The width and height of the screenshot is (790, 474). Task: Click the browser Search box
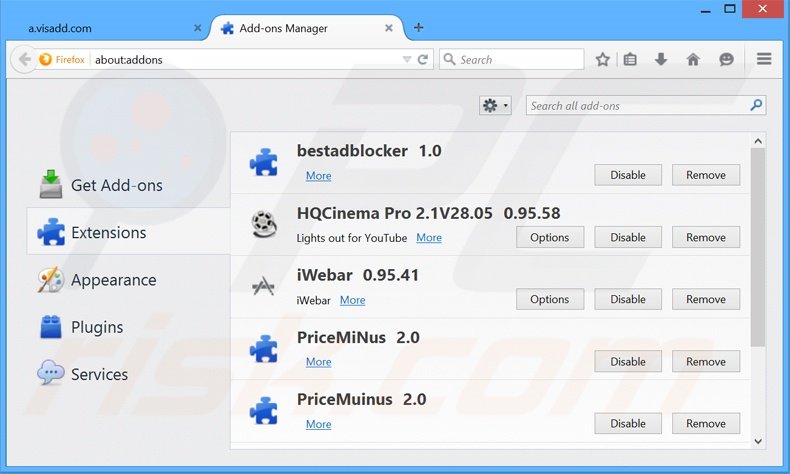point(512,59)
